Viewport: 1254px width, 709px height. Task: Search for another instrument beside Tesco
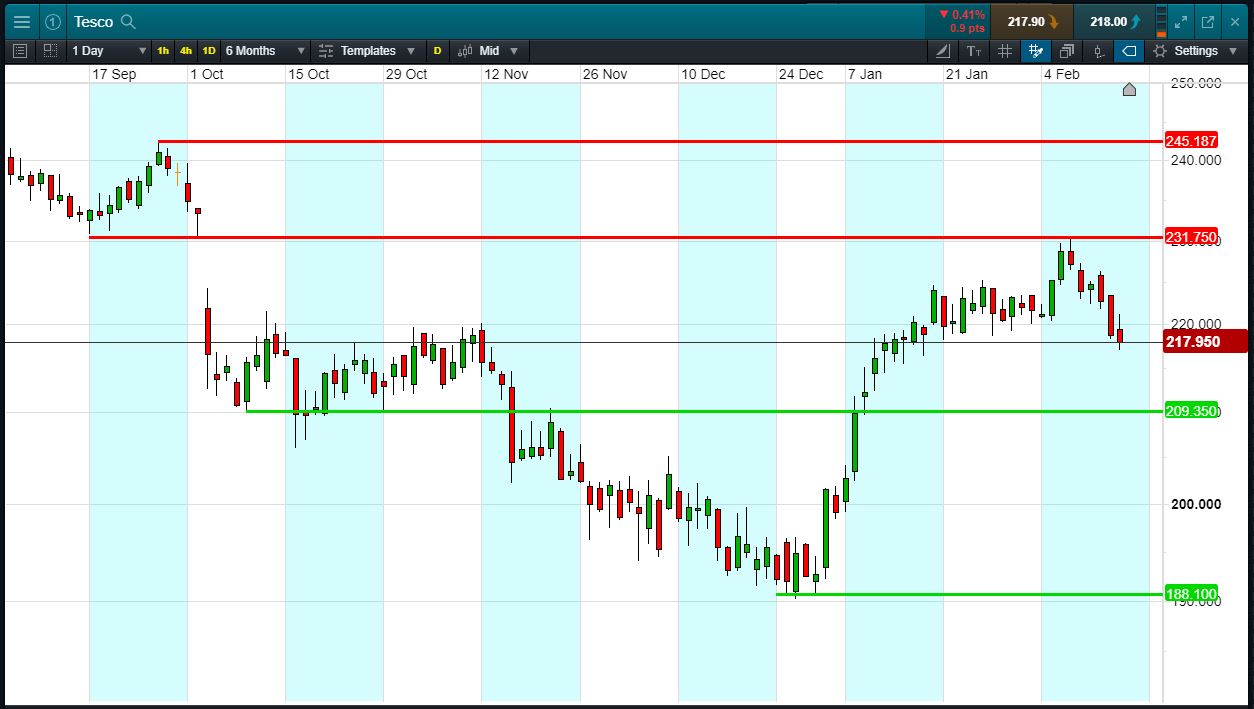click(x=128, y=21)
